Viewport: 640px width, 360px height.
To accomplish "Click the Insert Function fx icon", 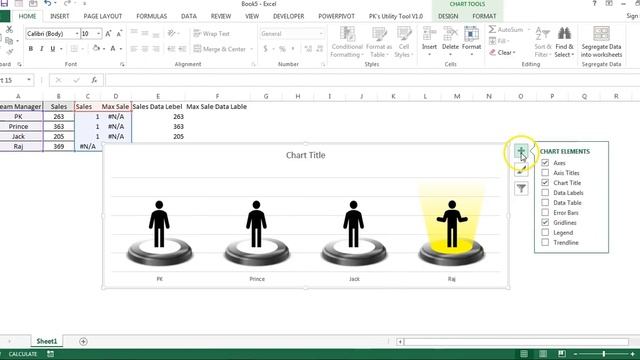I will (94, 80).
